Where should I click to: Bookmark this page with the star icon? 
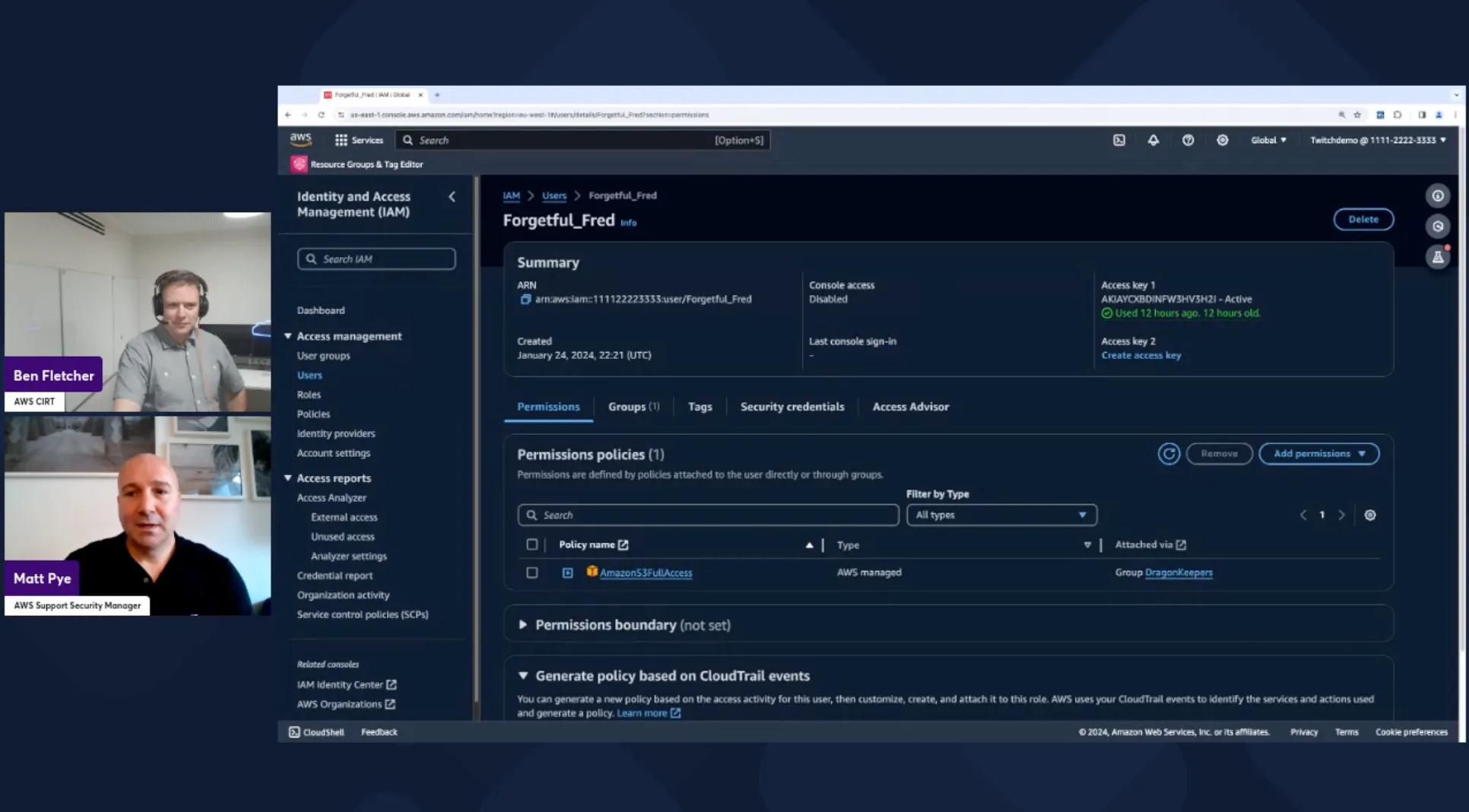(1357, 115)
